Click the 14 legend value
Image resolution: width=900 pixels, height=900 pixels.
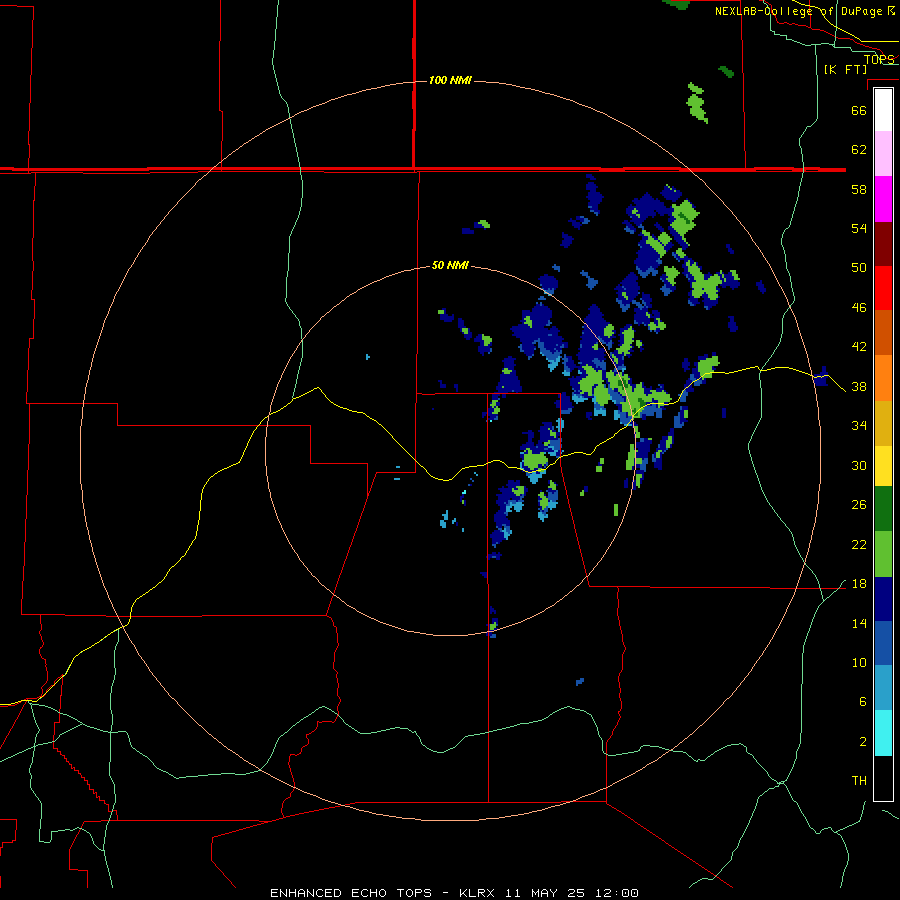[859, 623]
